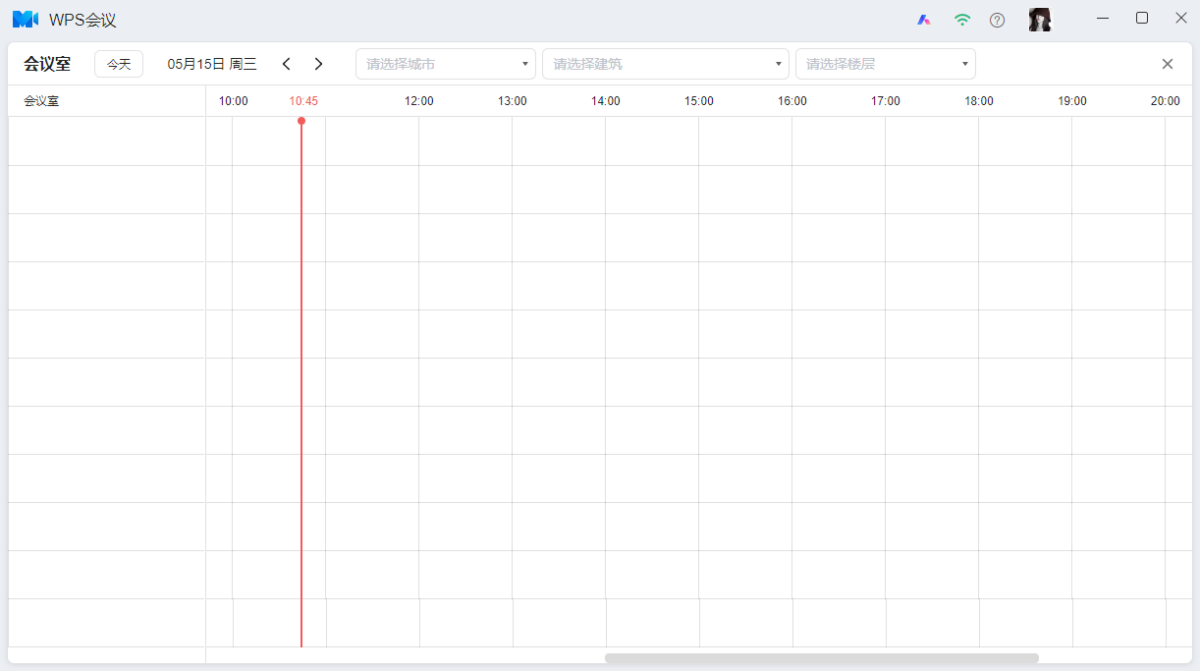Open the help question mark icon
The width and height of the screenshot is (1200, 671).
(997, 20)
